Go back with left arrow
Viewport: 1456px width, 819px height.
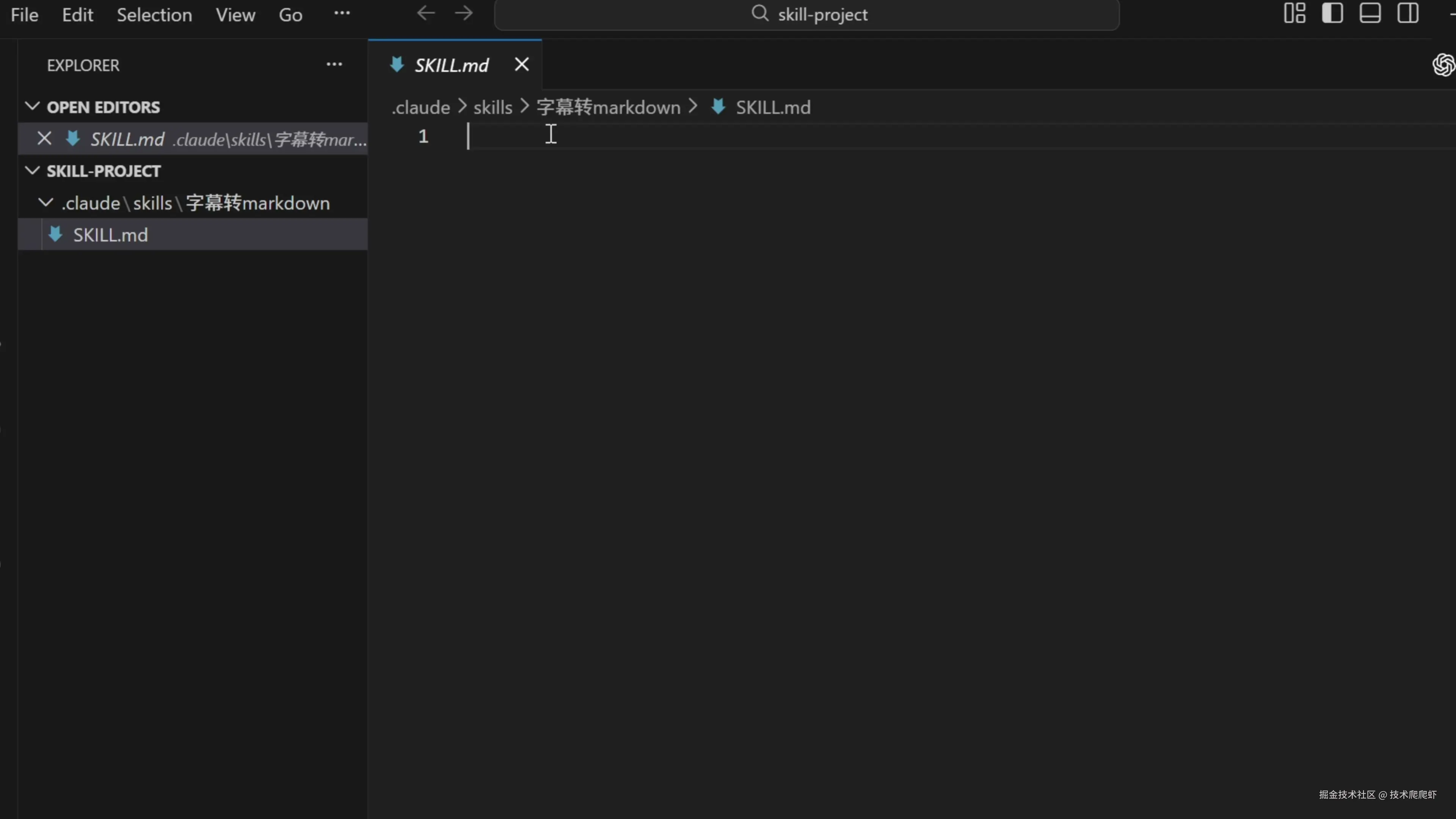[425, 14]
